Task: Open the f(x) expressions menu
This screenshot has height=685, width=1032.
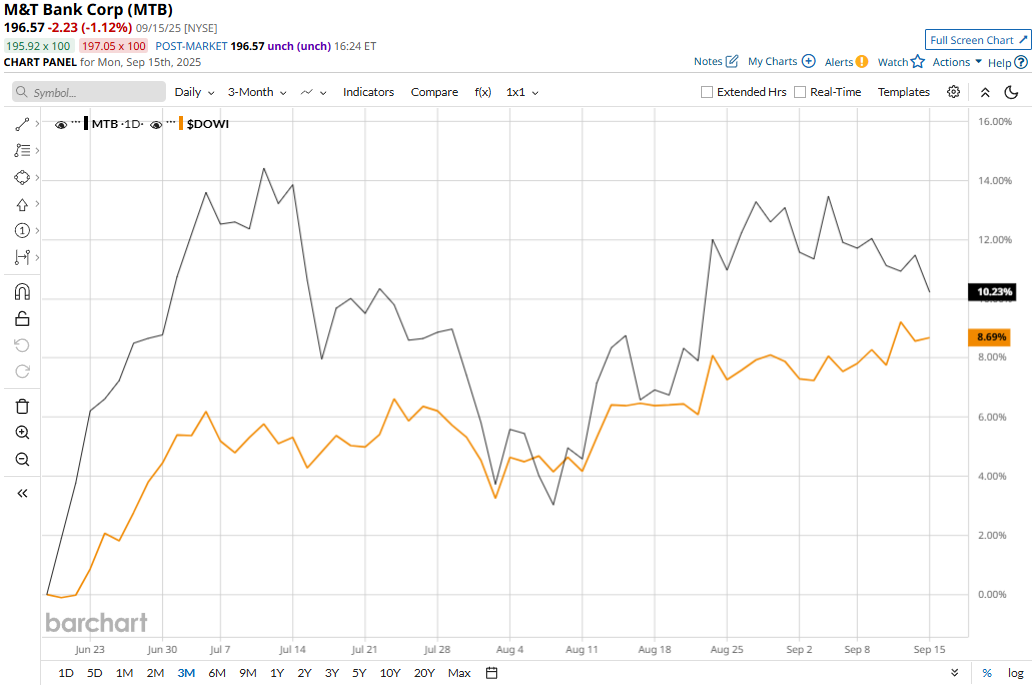Action: point(482,92)
